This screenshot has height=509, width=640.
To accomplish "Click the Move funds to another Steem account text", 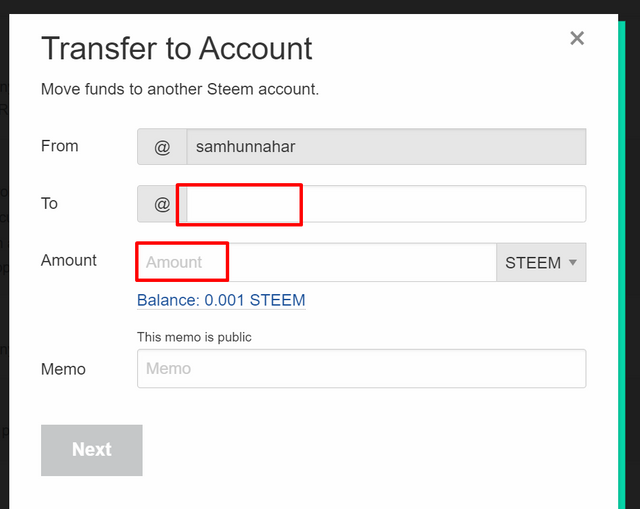I will [x=180, y=89].
